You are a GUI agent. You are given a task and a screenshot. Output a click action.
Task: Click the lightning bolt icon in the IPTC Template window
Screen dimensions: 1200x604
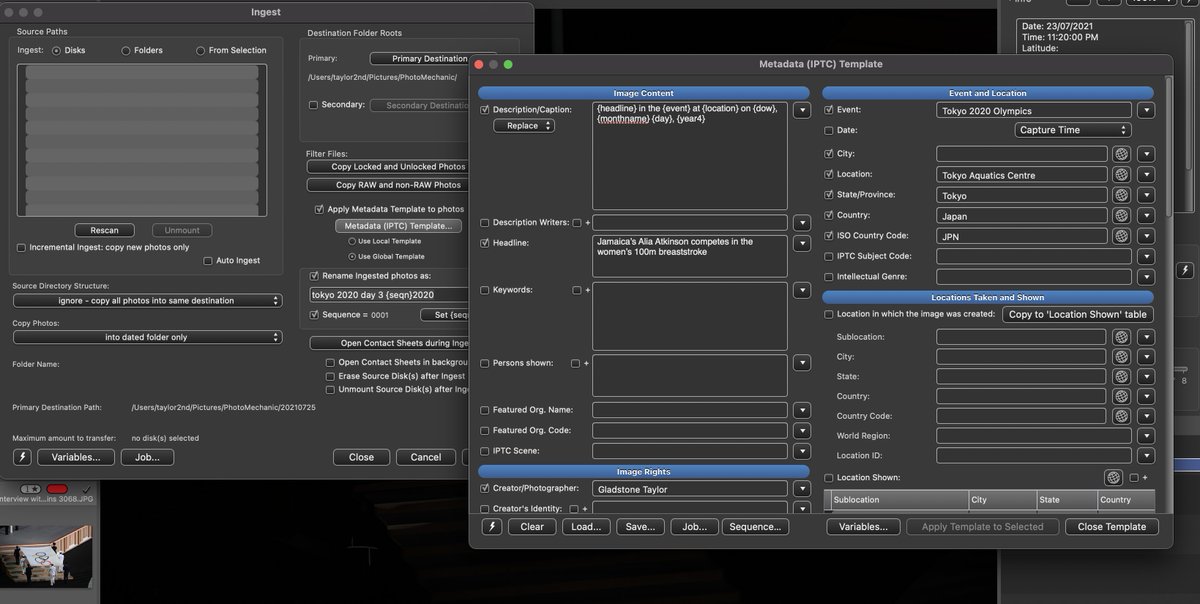491,527
